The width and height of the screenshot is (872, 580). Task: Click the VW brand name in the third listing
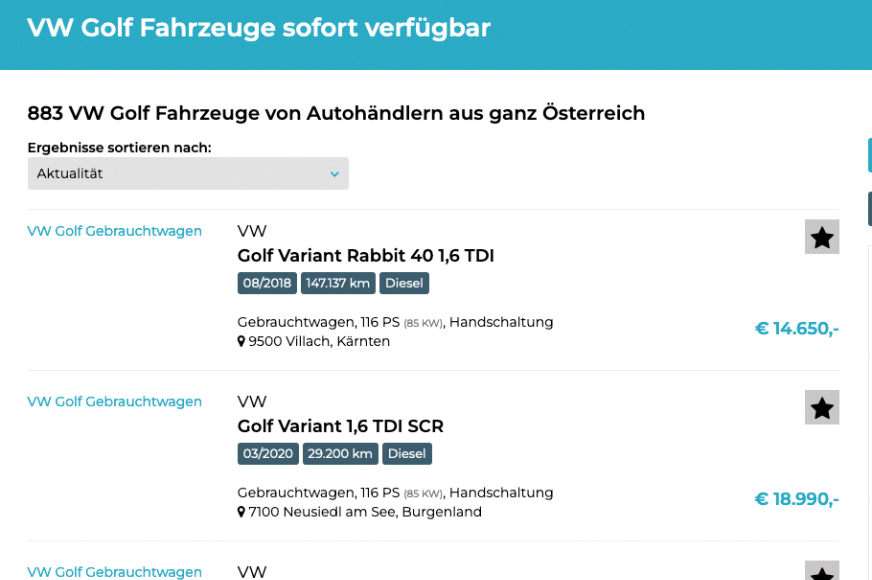tap(252, 572)
